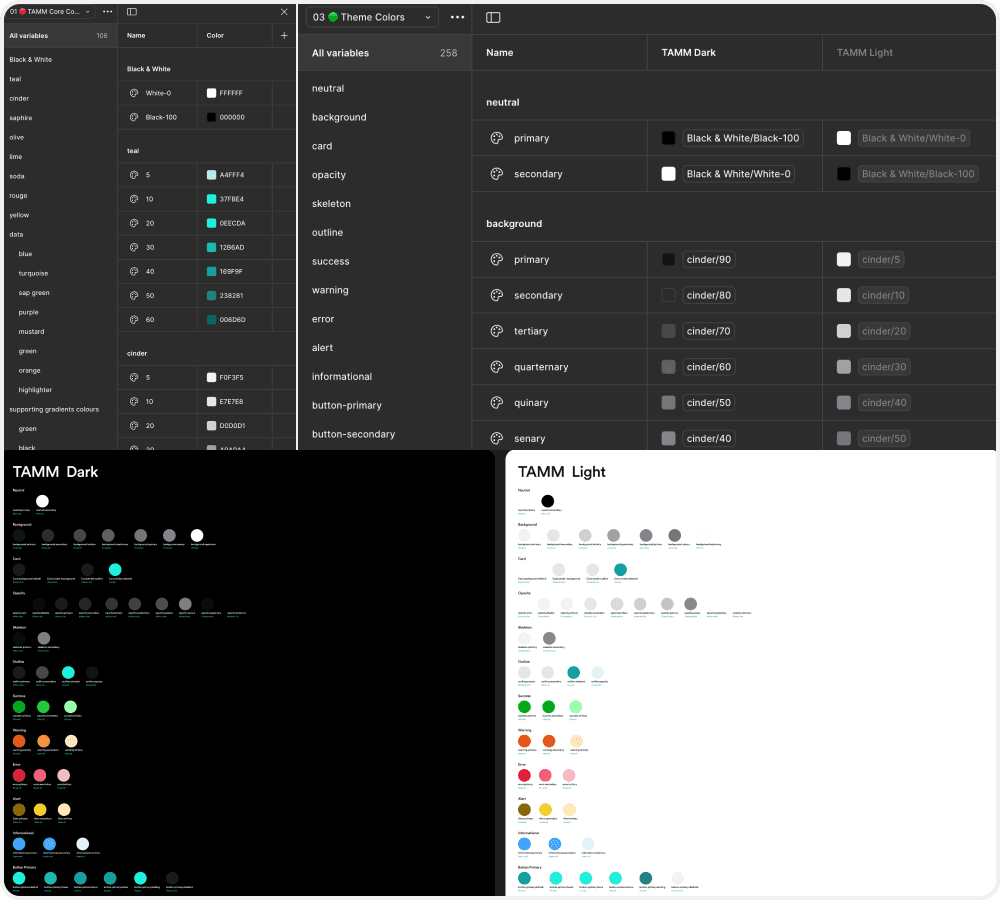Viewport: 1000px width, 900px height.
Task: Click the cinder/40 chip in TAMM Dark column
Action: click(709, 438)
